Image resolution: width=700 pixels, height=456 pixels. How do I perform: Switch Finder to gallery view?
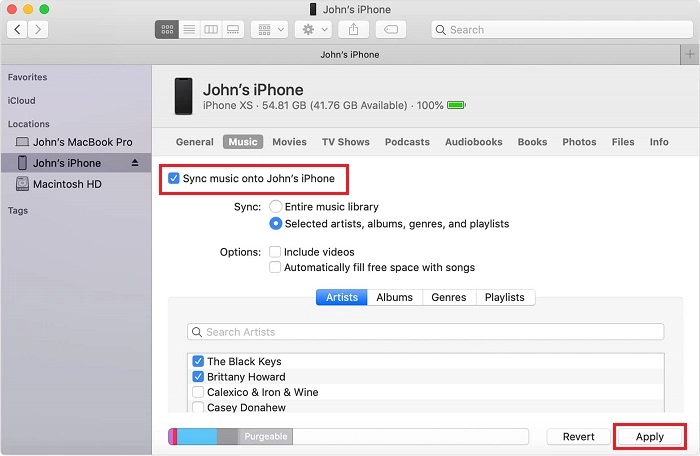233,30
